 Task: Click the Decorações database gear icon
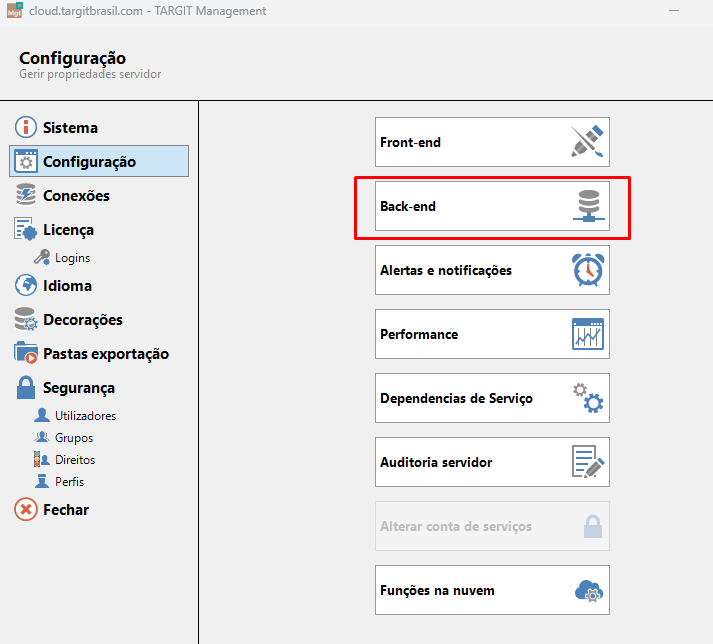[25, 319]
